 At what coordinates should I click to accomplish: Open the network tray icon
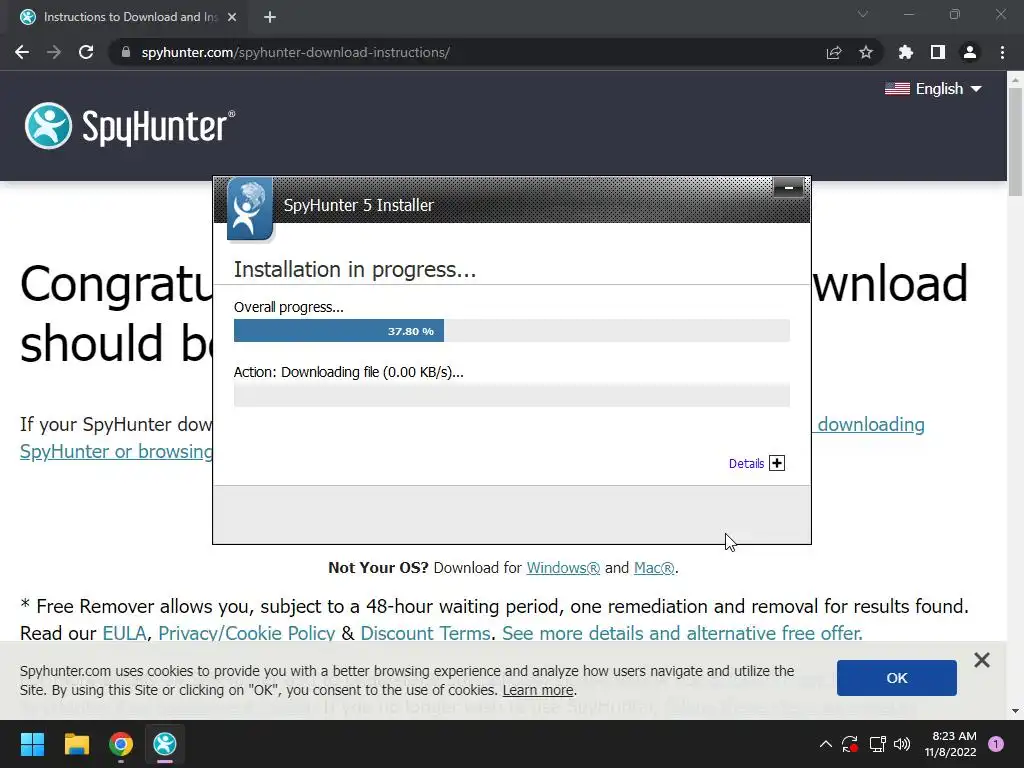coord(877,744)
